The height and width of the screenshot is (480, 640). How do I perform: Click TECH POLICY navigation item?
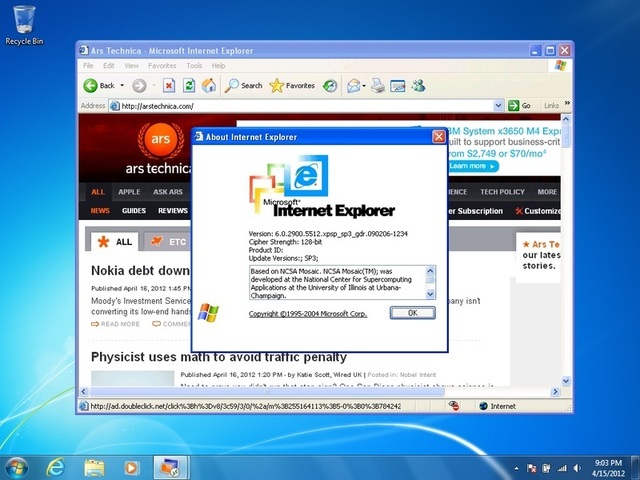click(502, 192)
